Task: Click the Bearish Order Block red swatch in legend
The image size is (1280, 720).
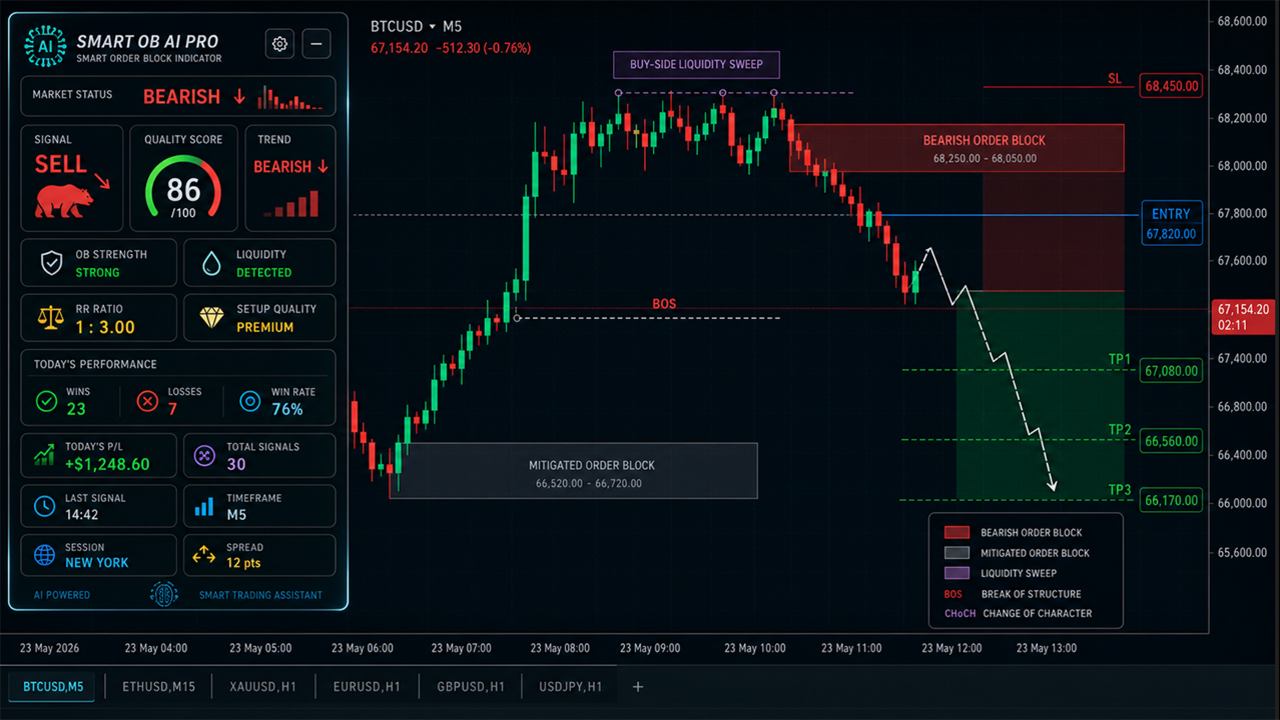Action: click(957, 533)
